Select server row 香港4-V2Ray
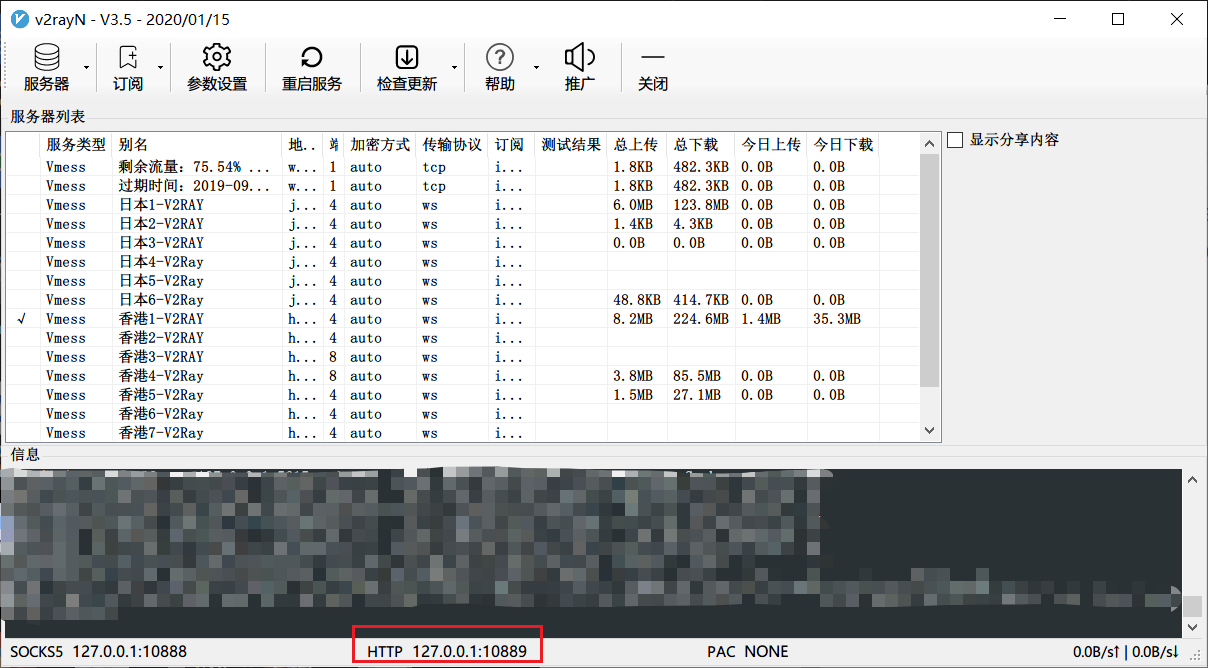1208x668 pixels. [x=463, y=376]
